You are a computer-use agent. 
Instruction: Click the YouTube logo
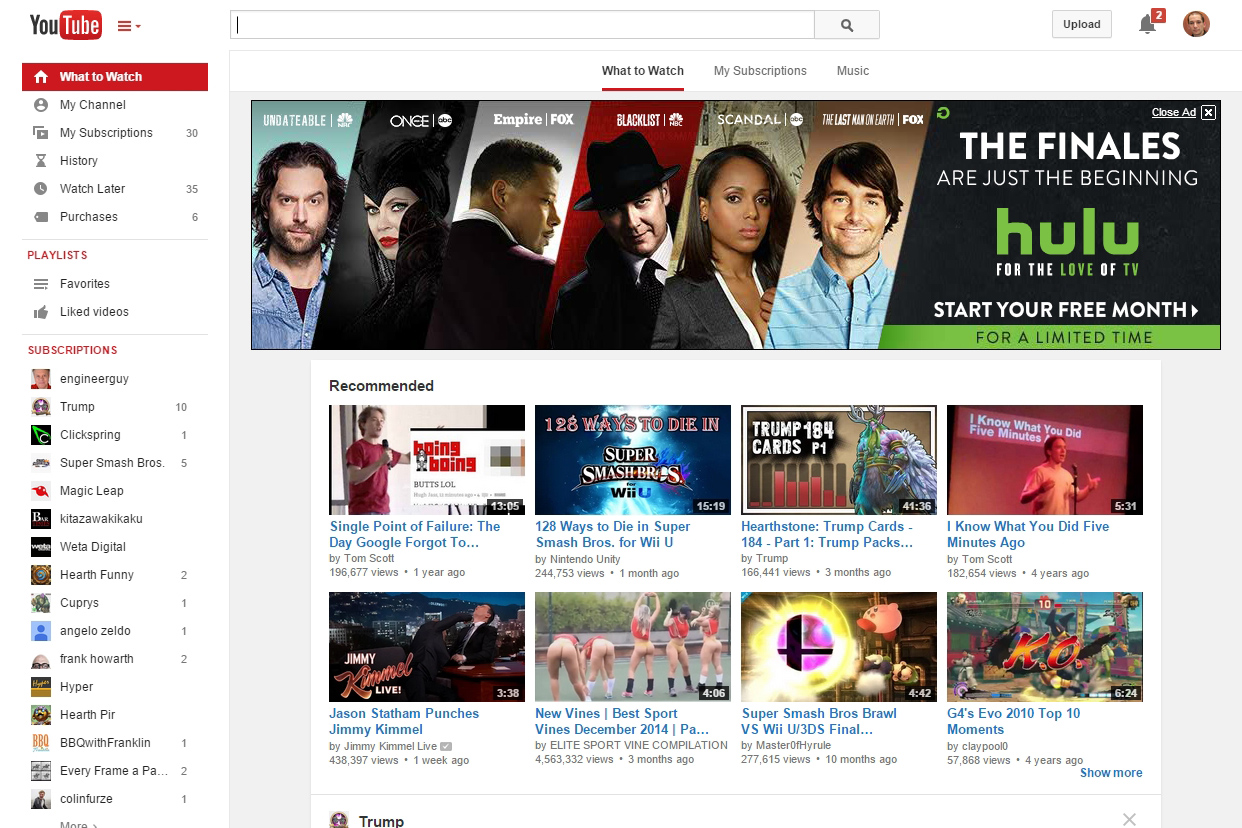(x=65, y=25)
